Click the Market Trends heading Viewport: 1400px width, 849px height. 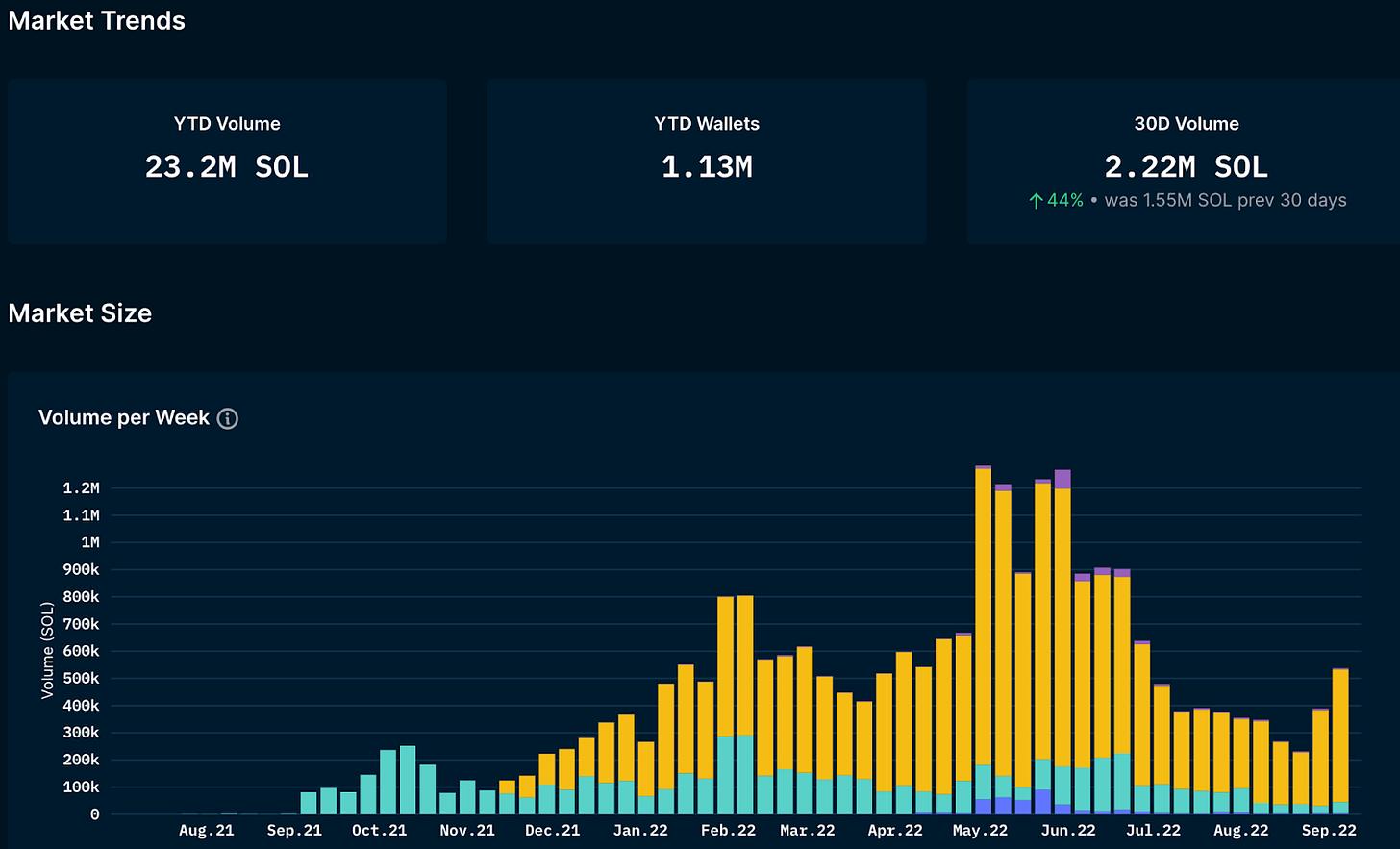(x=96, y=21)
